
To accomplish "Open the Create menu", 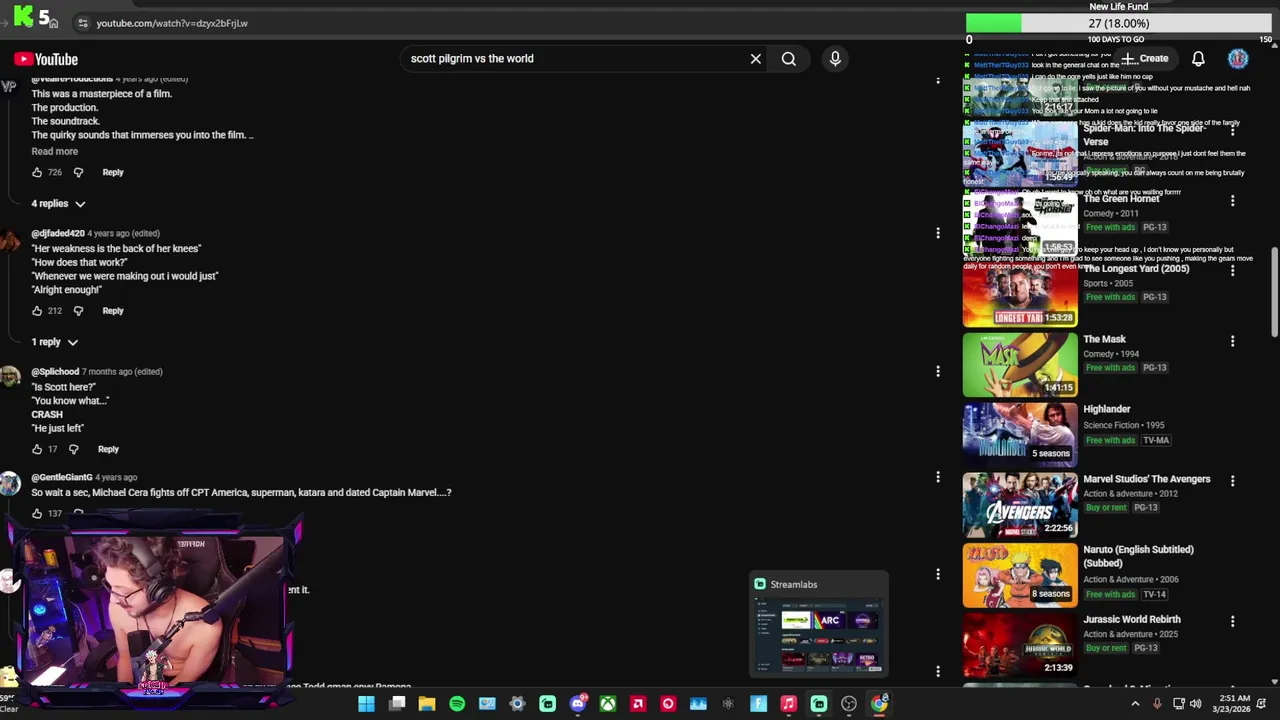I will 1144,59.
